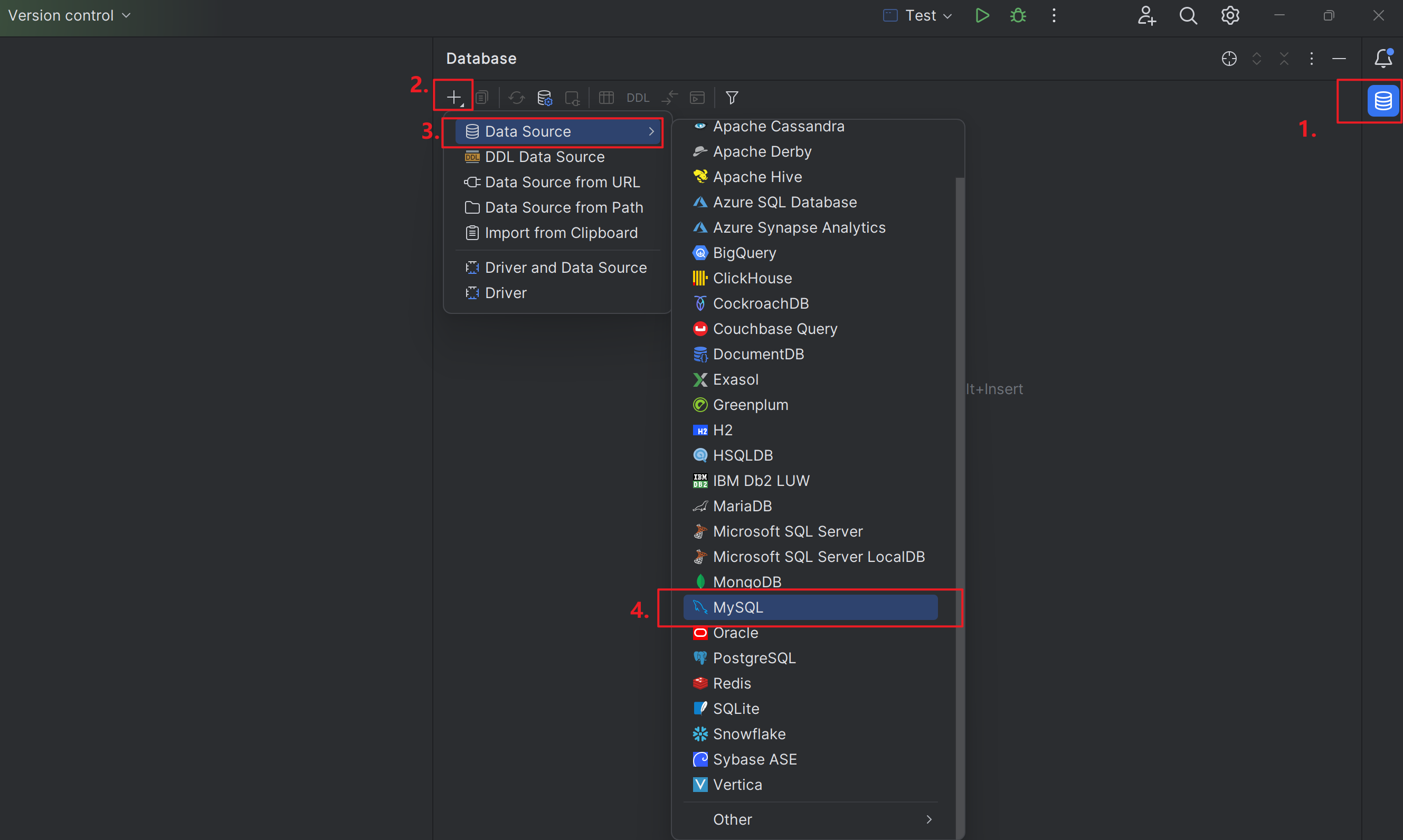The image size is (1403, 840).
Task: Click the Code With Me user icon
Action: (x=1146, y=15)
